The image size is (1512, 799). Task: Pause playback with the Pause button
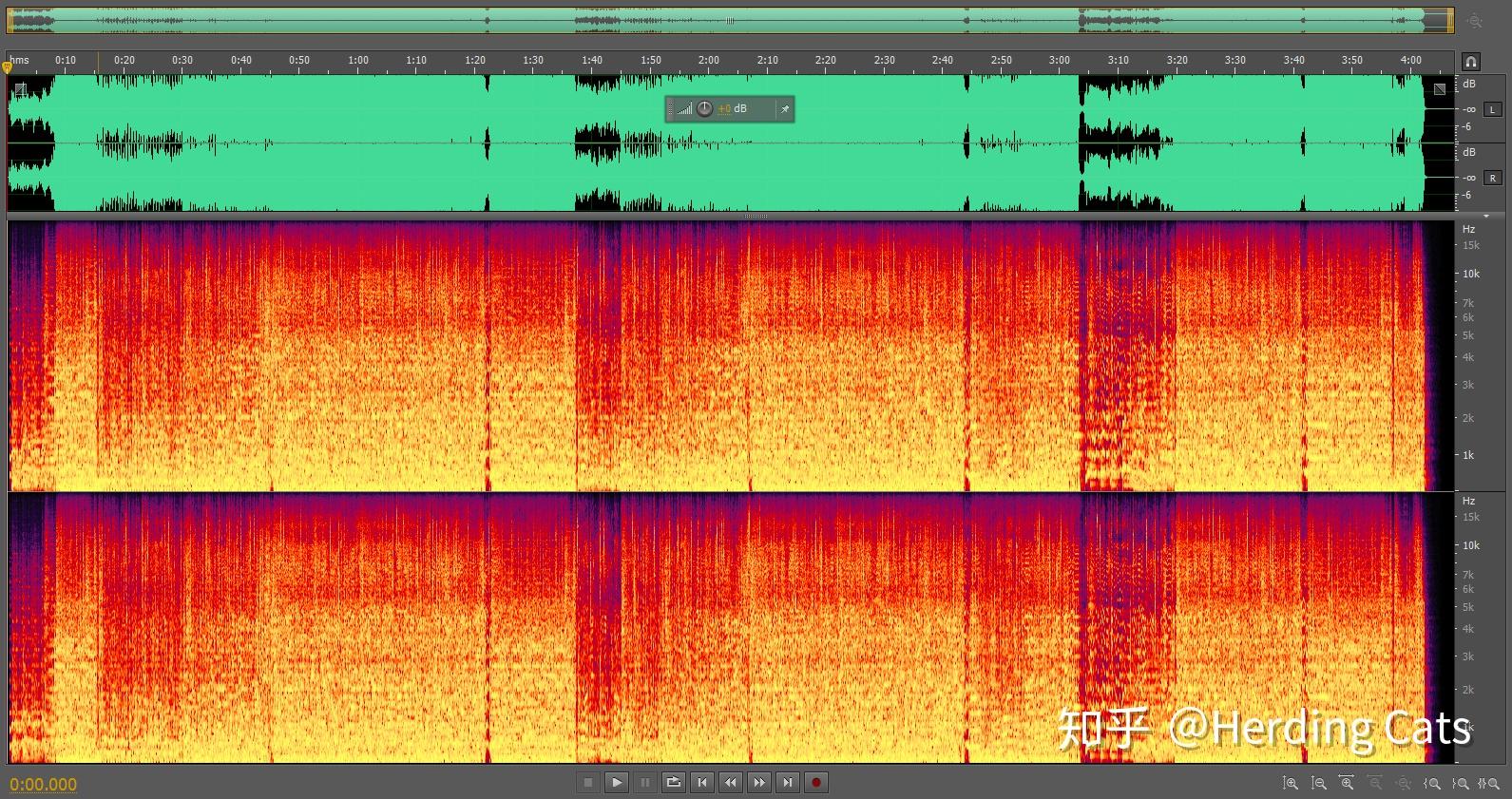(x=645, y=783)
